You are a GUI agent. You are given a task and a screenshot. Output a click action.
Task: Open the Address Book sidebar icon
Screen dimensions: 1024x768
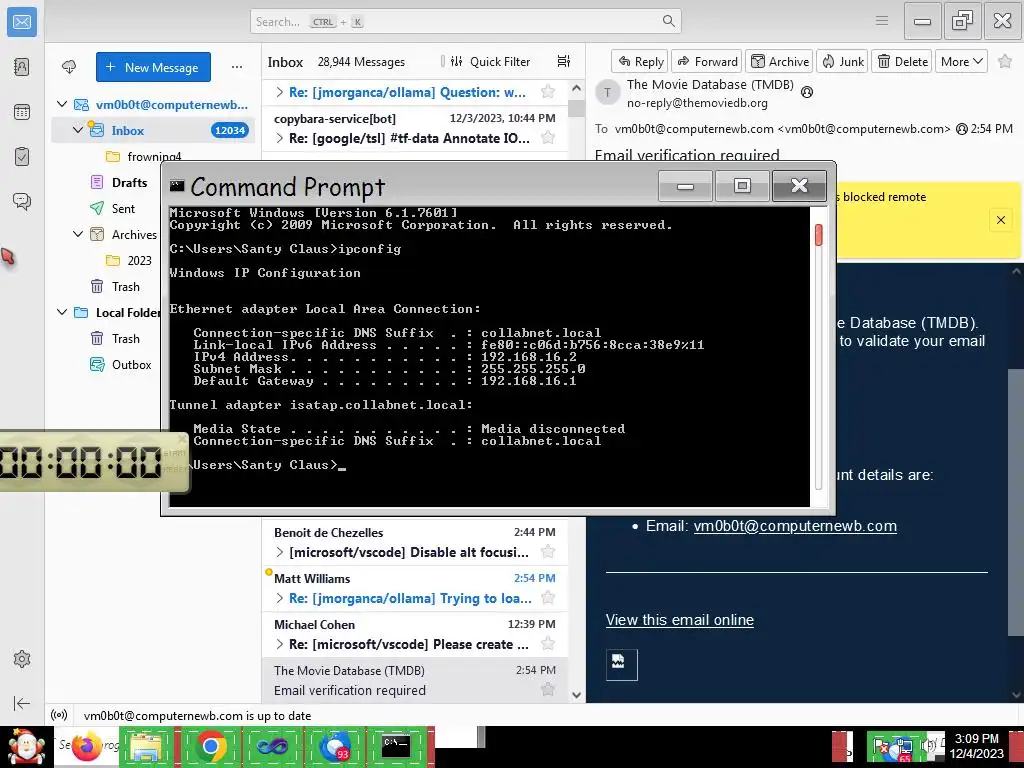[22, 67]
